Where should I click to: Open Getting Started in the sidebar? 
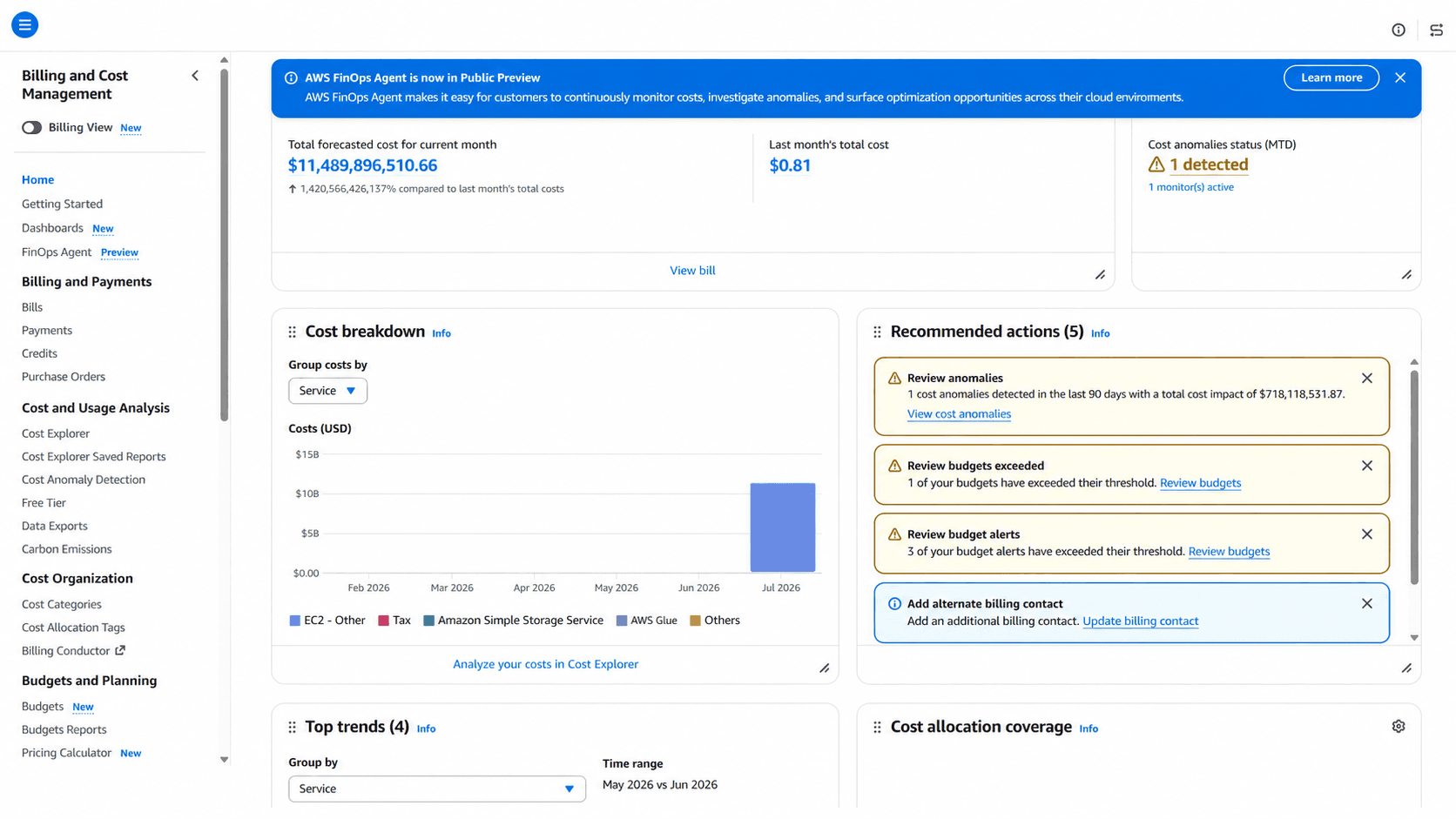[62, 205]
